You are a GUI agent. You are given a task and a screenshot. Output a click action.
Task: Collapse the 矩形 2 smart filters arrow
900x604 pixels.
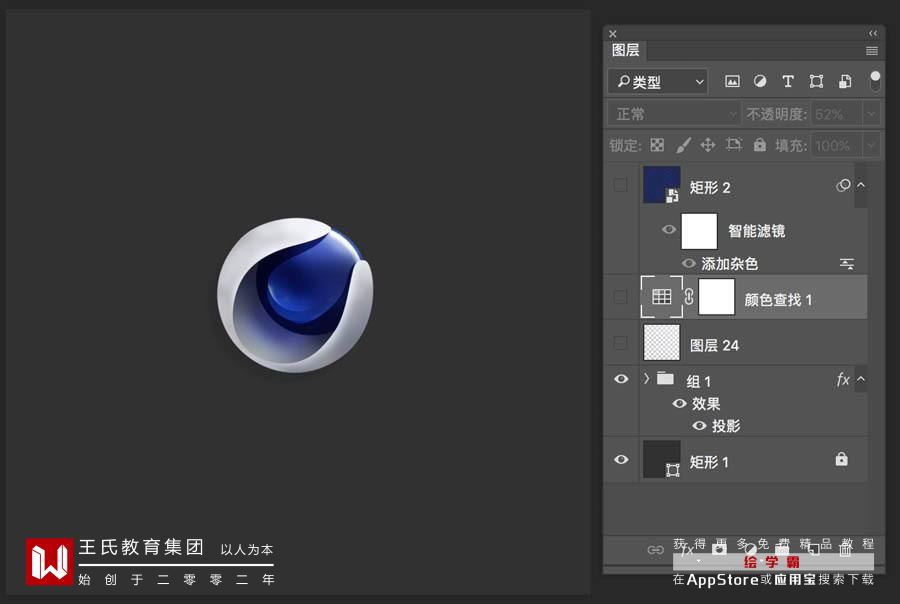point(860,185)
